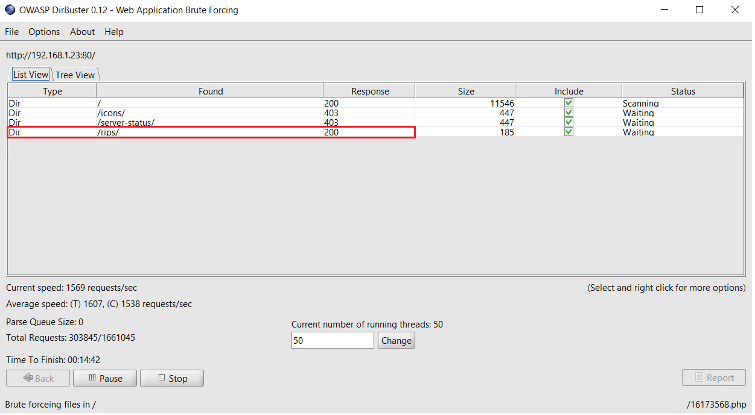Open the About menu
Screen dimensions: 755x415
[x=82, y=32]
